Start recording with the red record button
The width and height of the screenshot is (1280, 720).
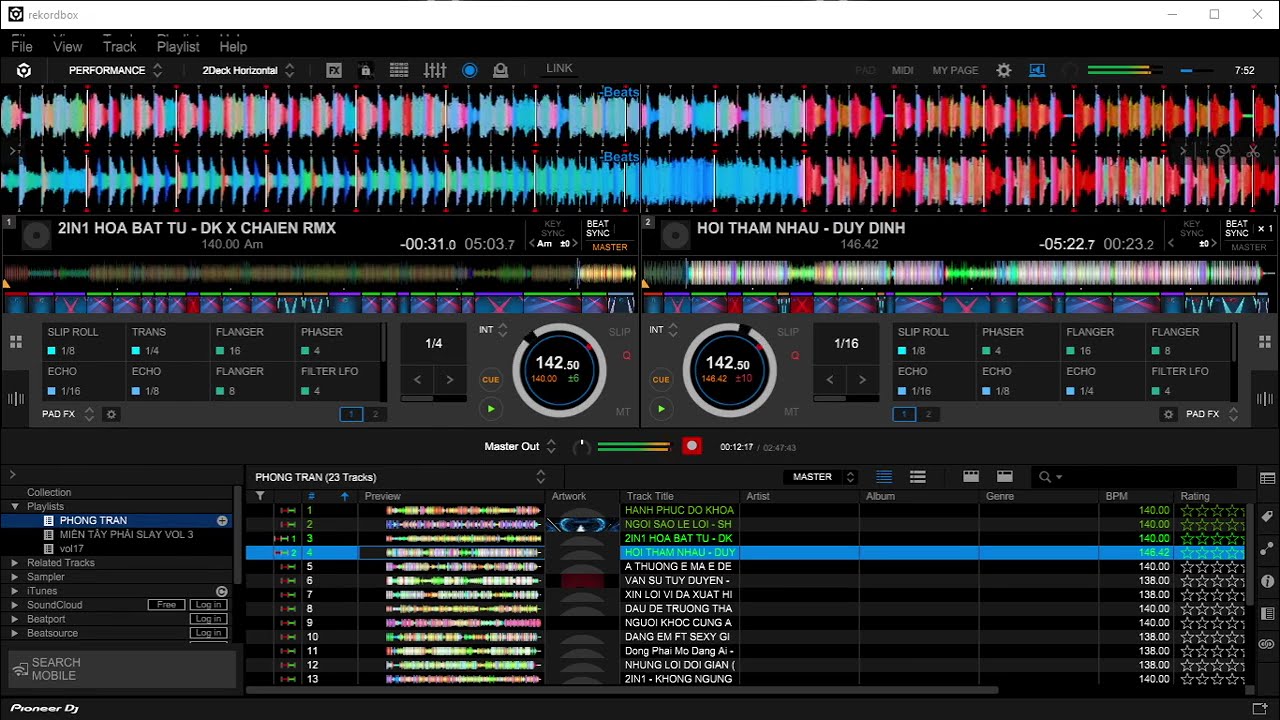click(x=691, y=446)
